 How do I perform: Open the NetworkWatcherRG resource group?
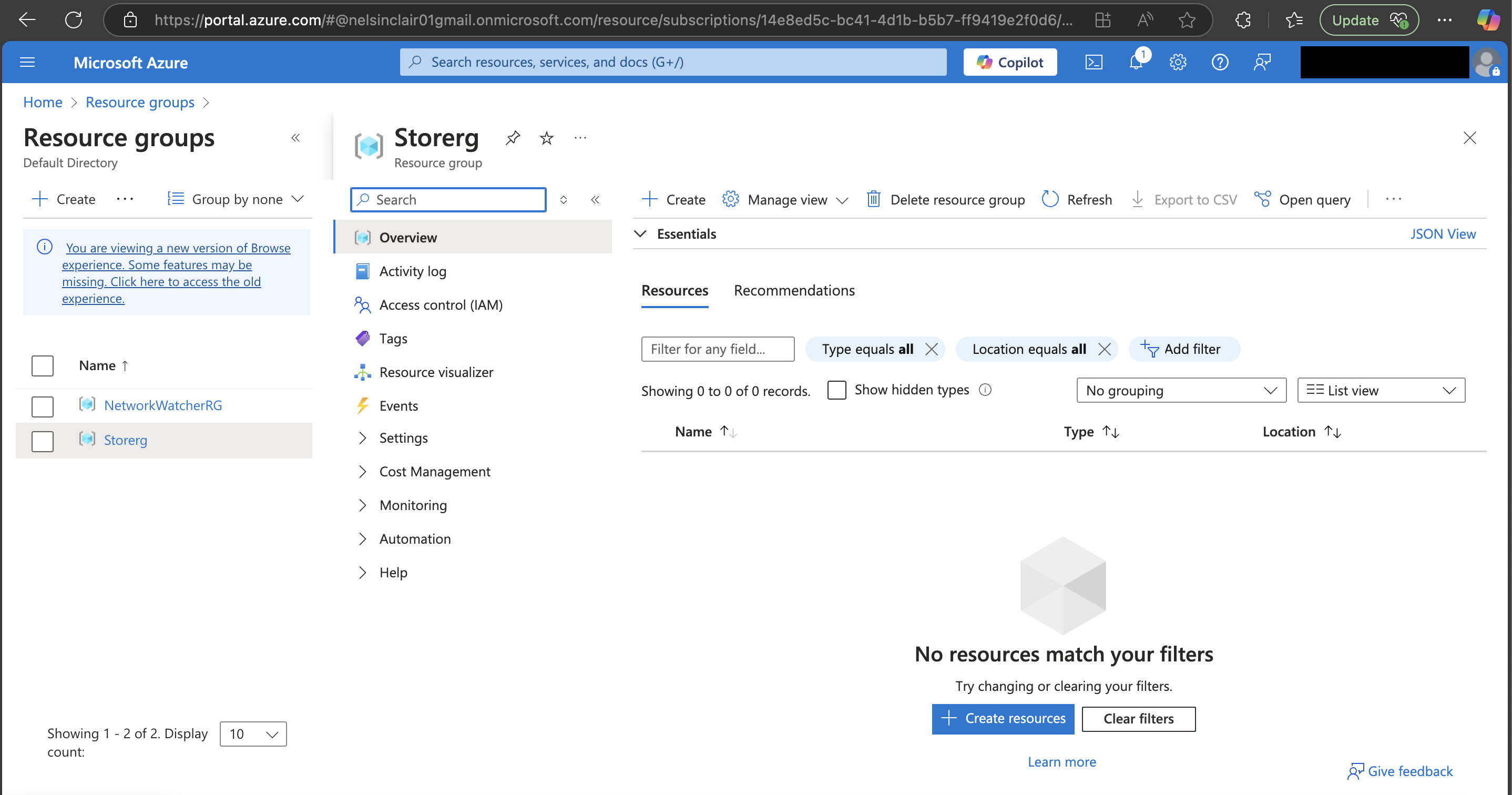point(163,405)
